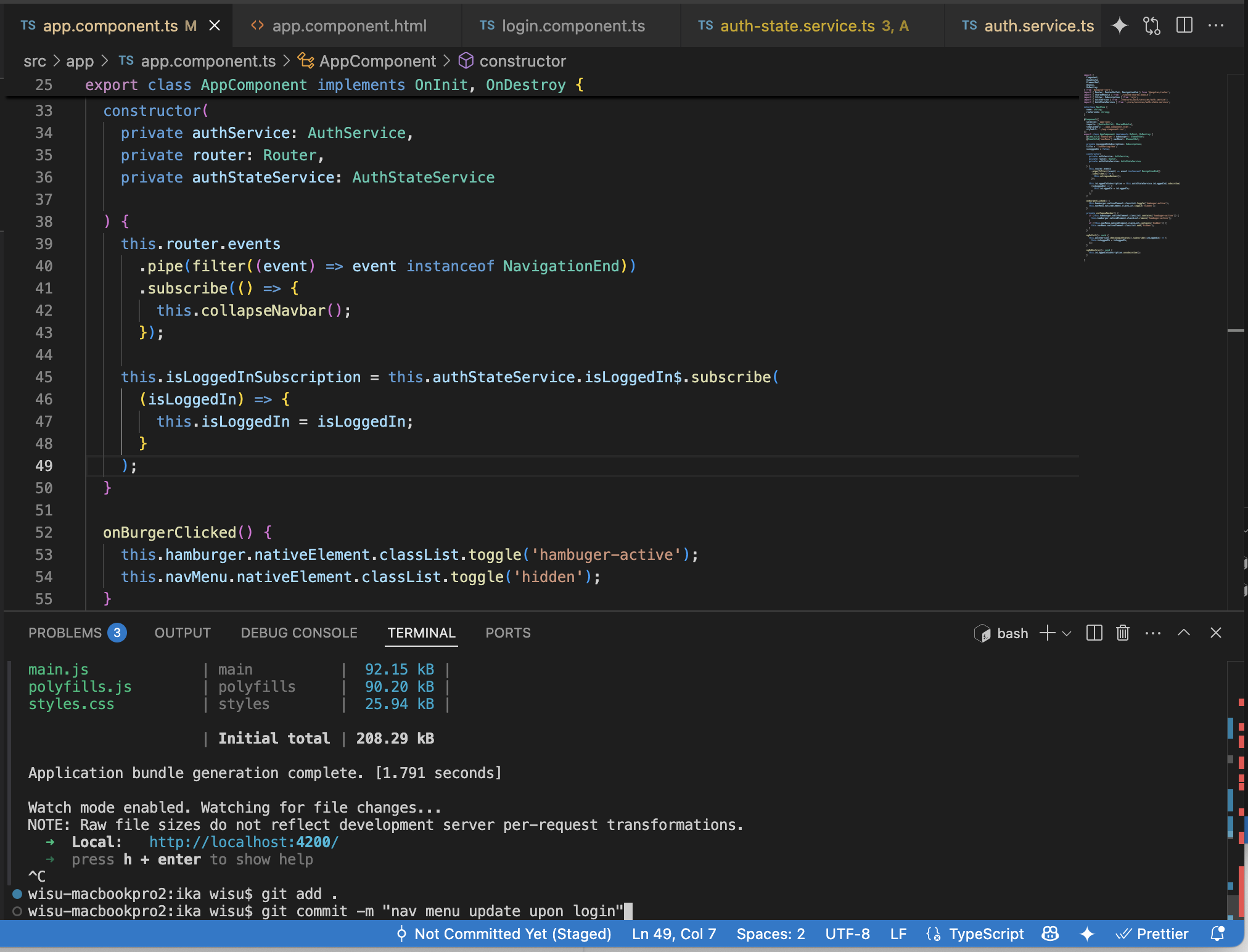Click the curly braces TypeScript status icon
1248x952 pixels.
pyautogui.click(x=933, y=934)
